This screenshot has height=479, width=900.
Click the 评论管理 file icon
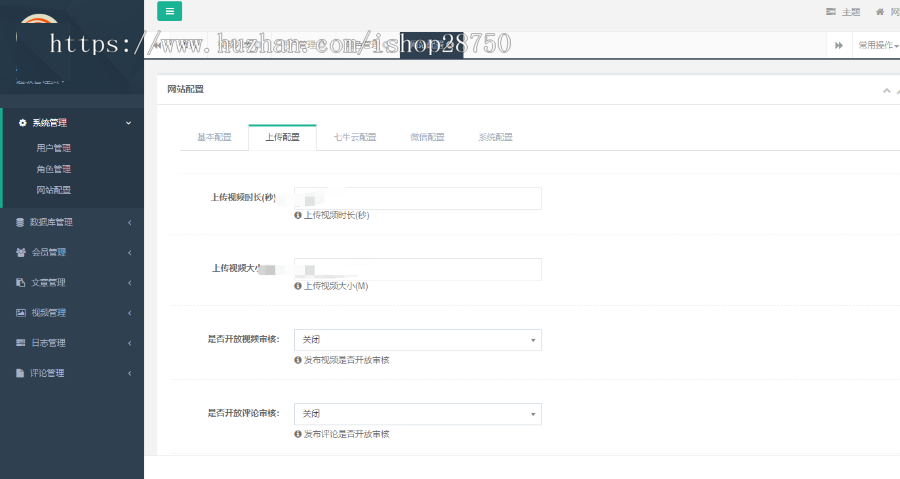[20, 373]
